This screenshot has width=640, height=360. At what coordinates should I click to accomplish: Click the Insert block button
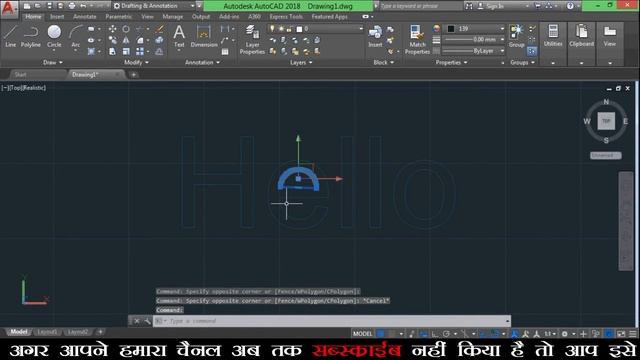pyautogui.click(x=375, y=36)
